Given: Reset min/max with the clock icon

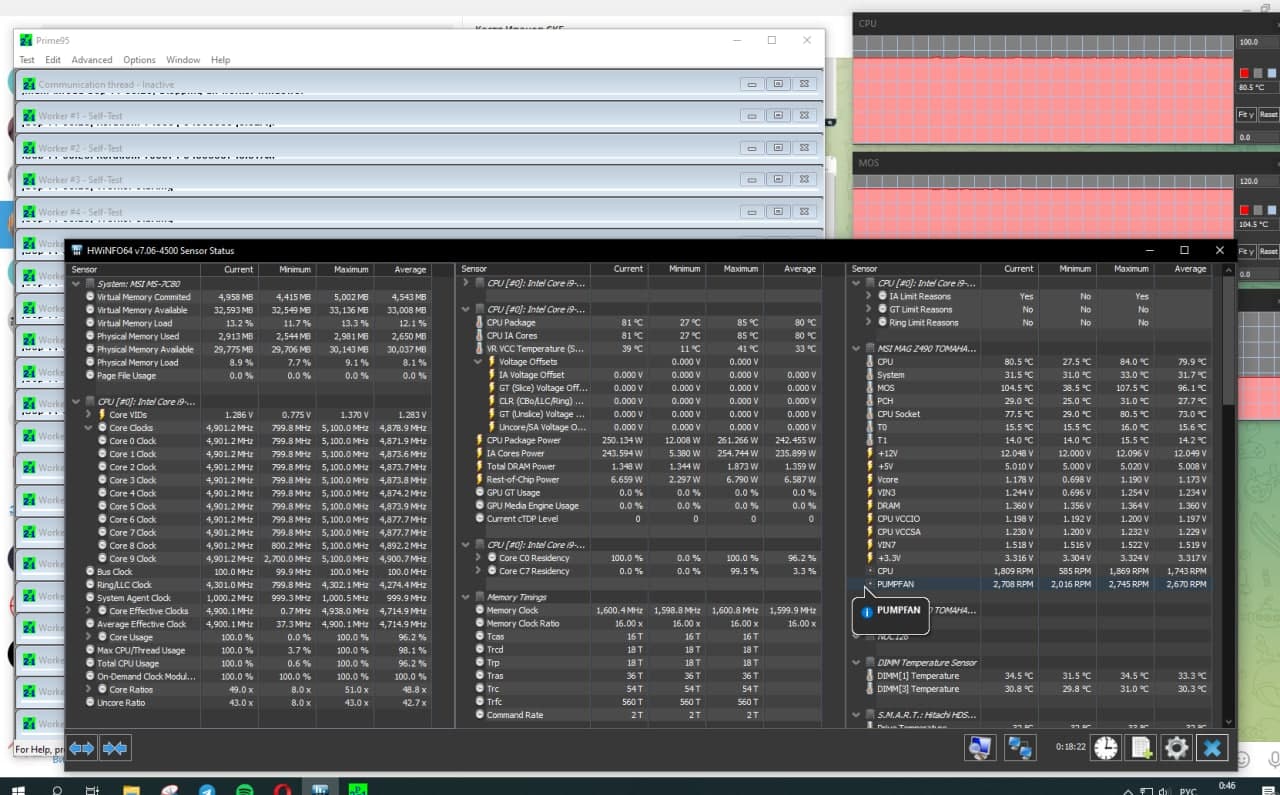Looking at the screenshot, I should coord(1106,747).
